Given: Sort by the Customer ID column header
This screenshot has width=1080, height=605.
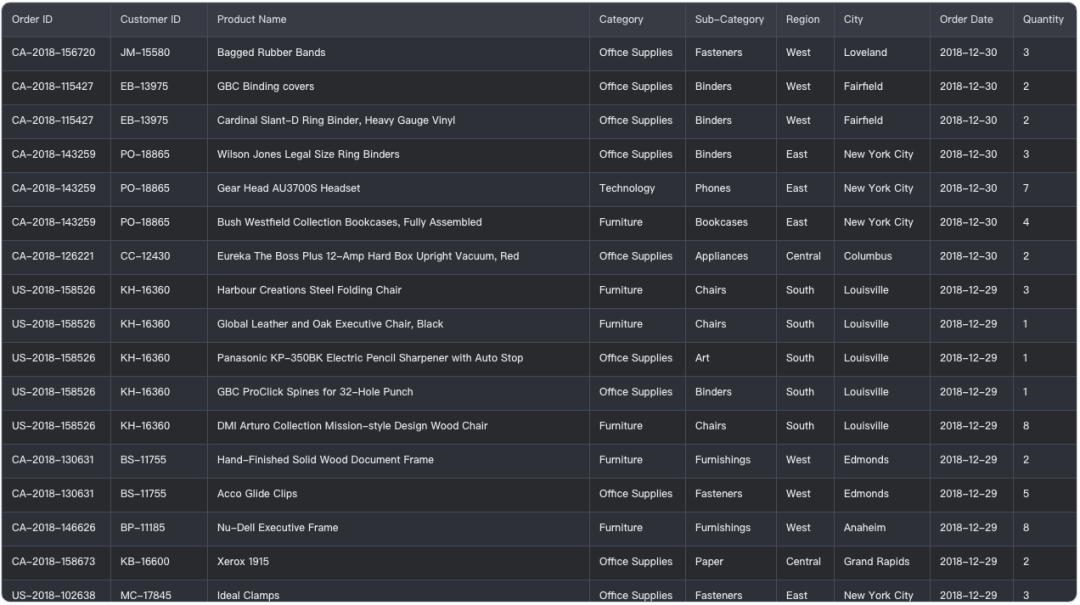Looking at the screenshot, I should click(150, 19).
